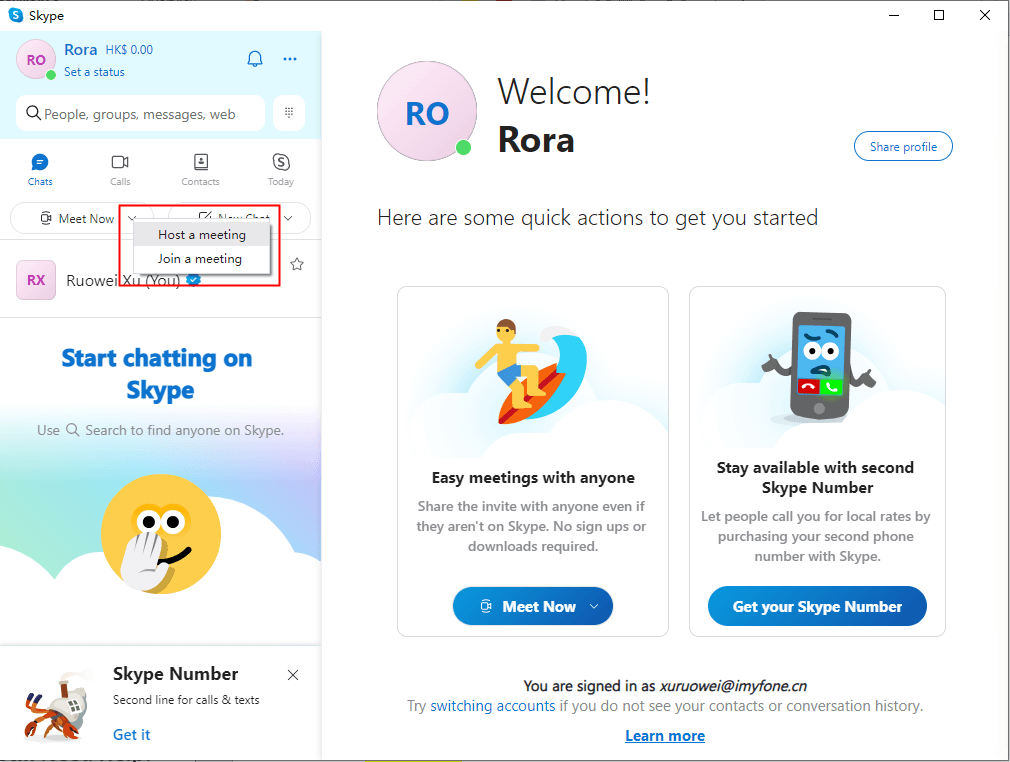Click the large RO welcome avatar
This screenshot has width=1010, height=762.
coord(427,111)
